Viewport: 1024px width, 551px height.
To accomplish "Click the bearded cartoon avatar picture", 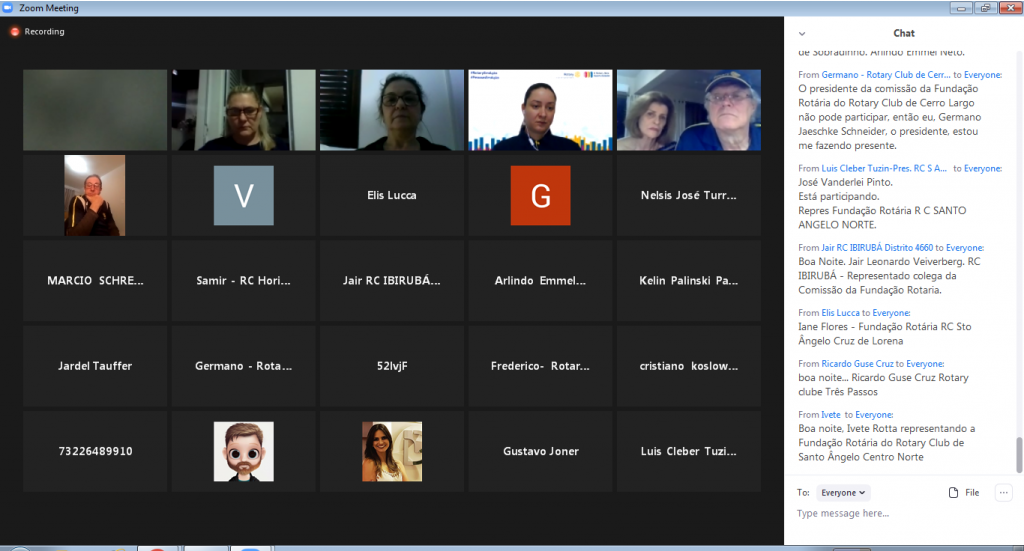I will pyautogui.click(x=243, y=451).
